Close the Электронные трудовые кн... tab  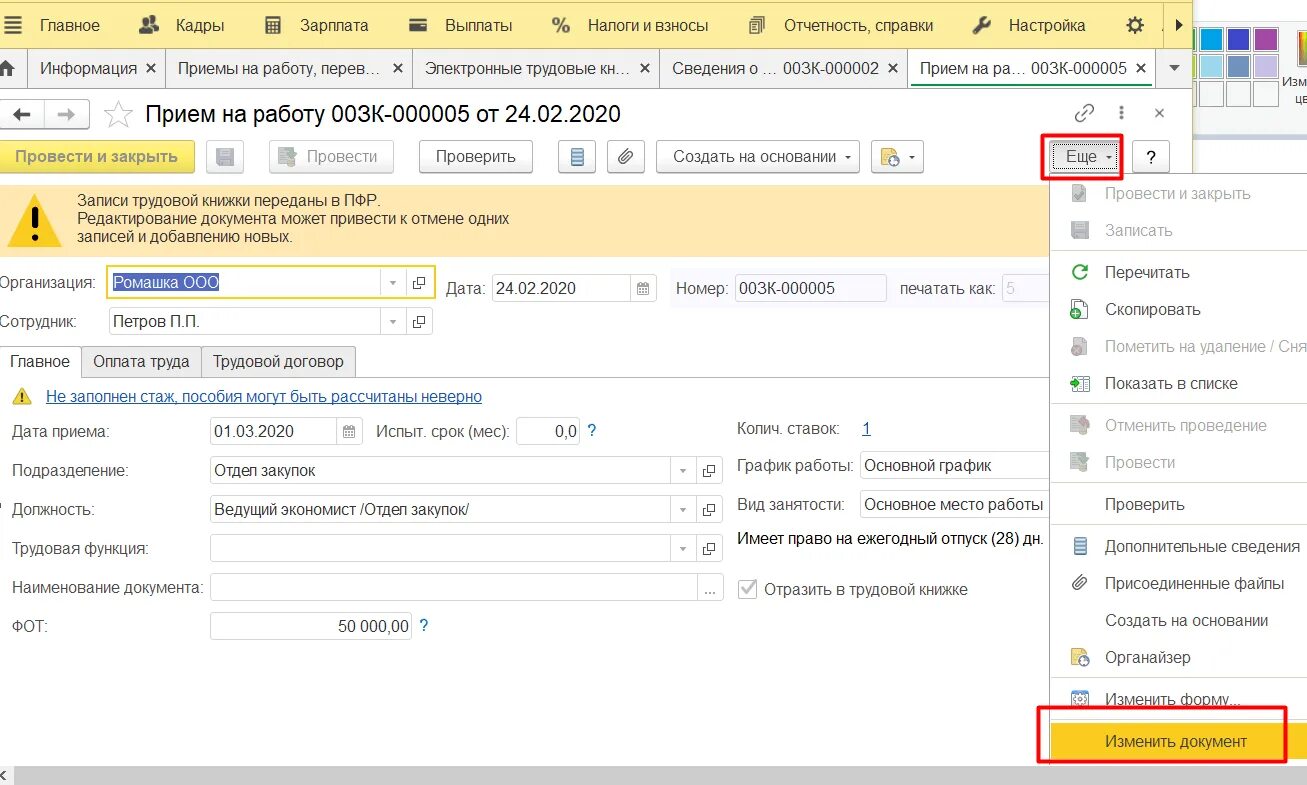coord(645,68)
